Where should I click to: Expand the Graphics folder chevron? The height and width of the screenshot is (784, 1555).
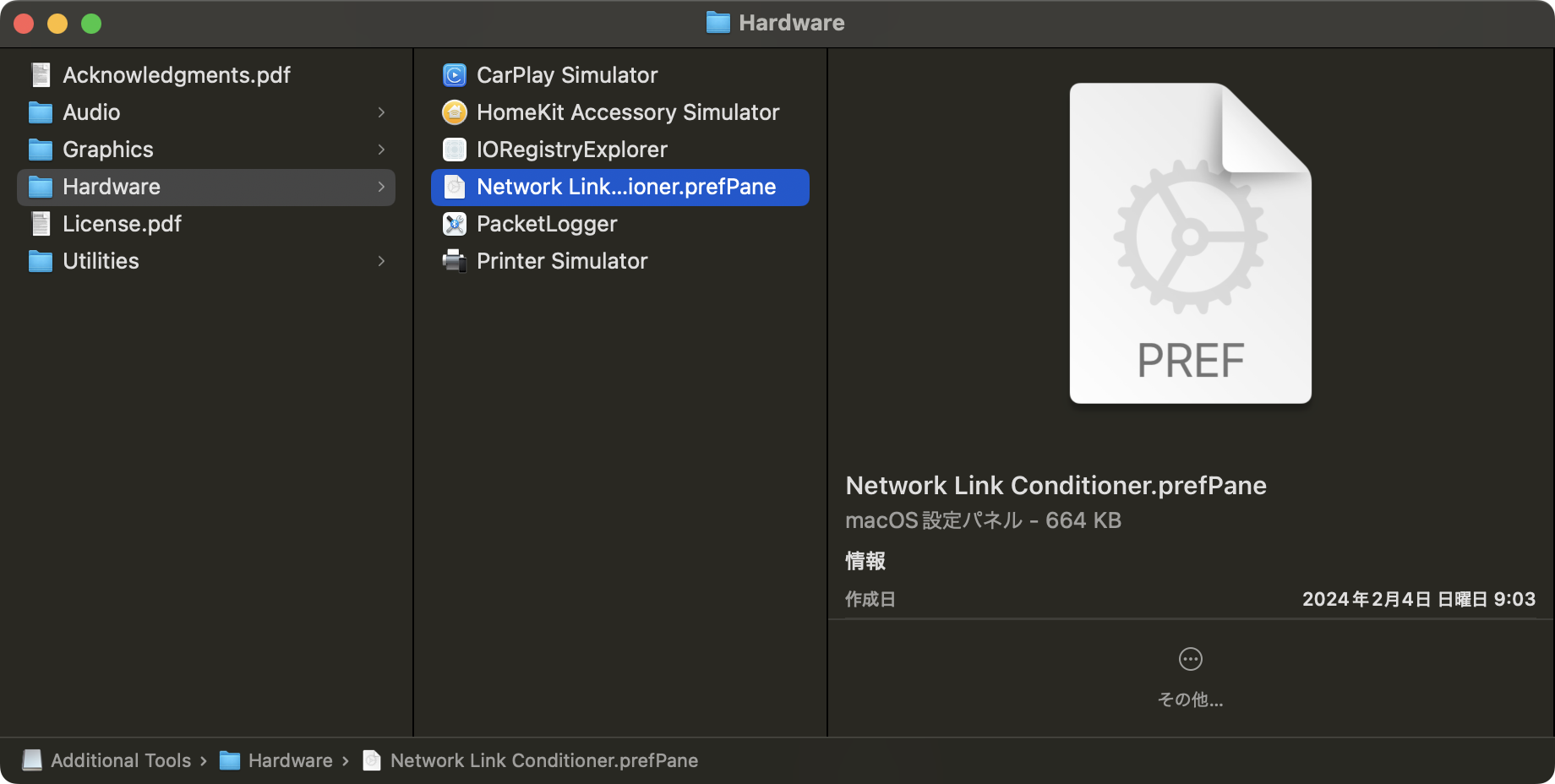click(x=381, y=150)
